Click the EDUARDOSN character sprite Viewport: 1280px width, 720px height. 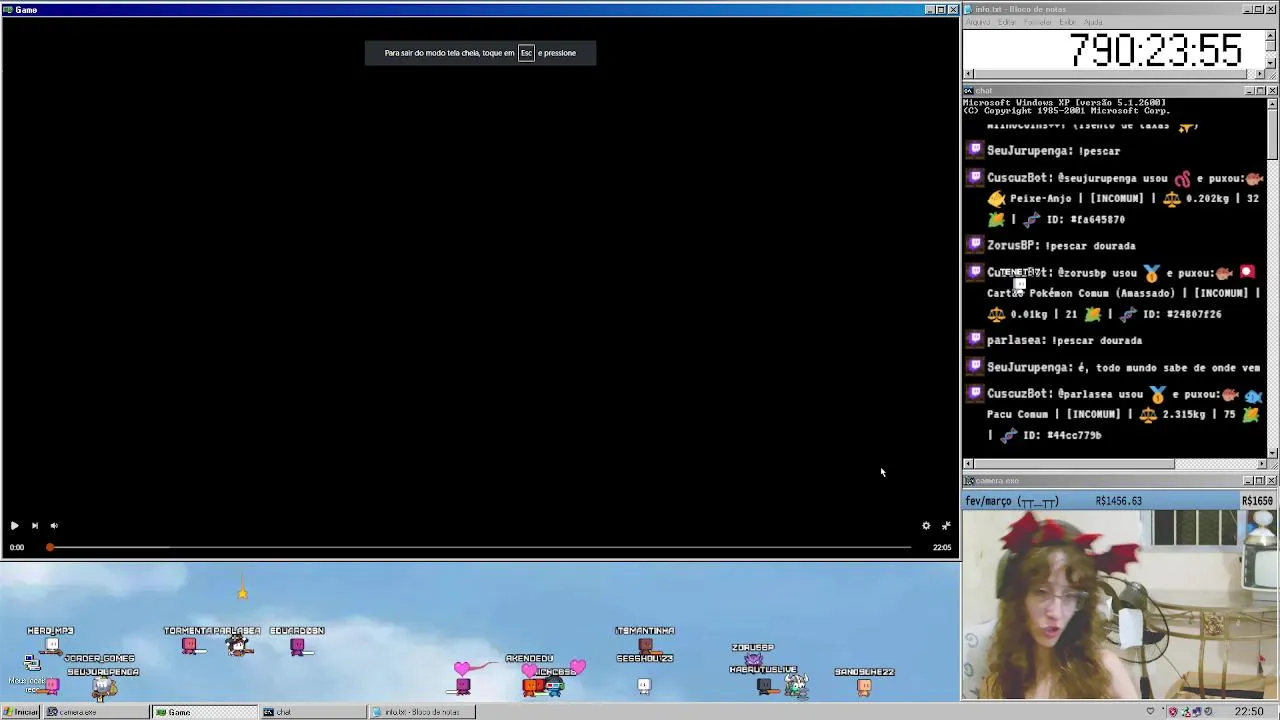coord(297,647)
